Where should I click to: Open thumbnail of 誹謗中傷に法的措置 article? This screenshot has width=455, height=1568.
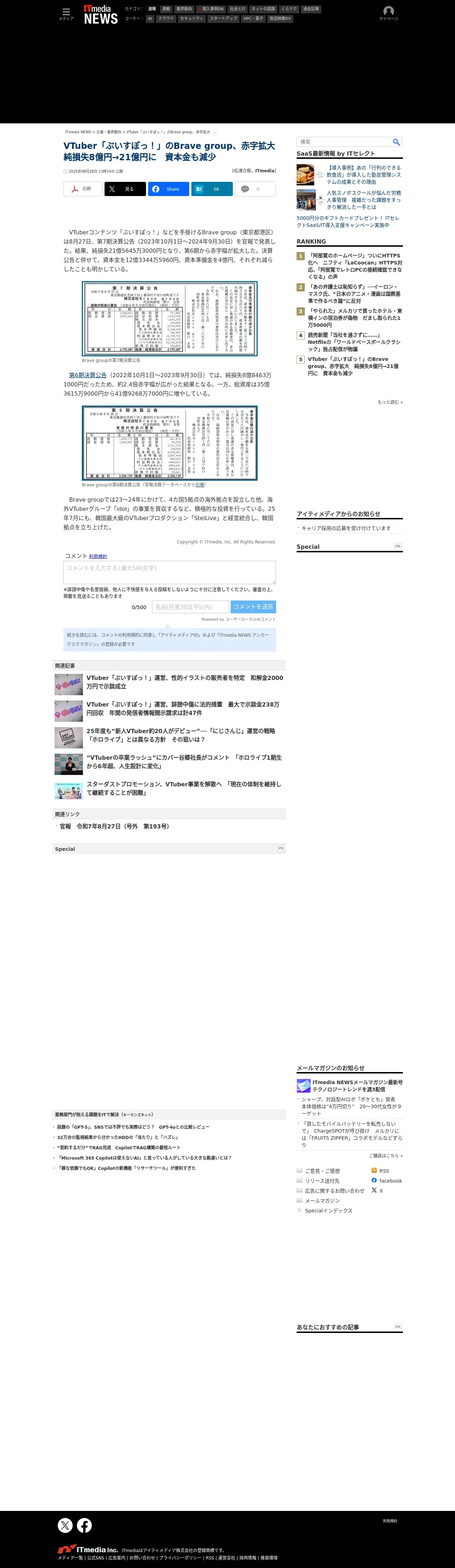click(x=69, y=711)
